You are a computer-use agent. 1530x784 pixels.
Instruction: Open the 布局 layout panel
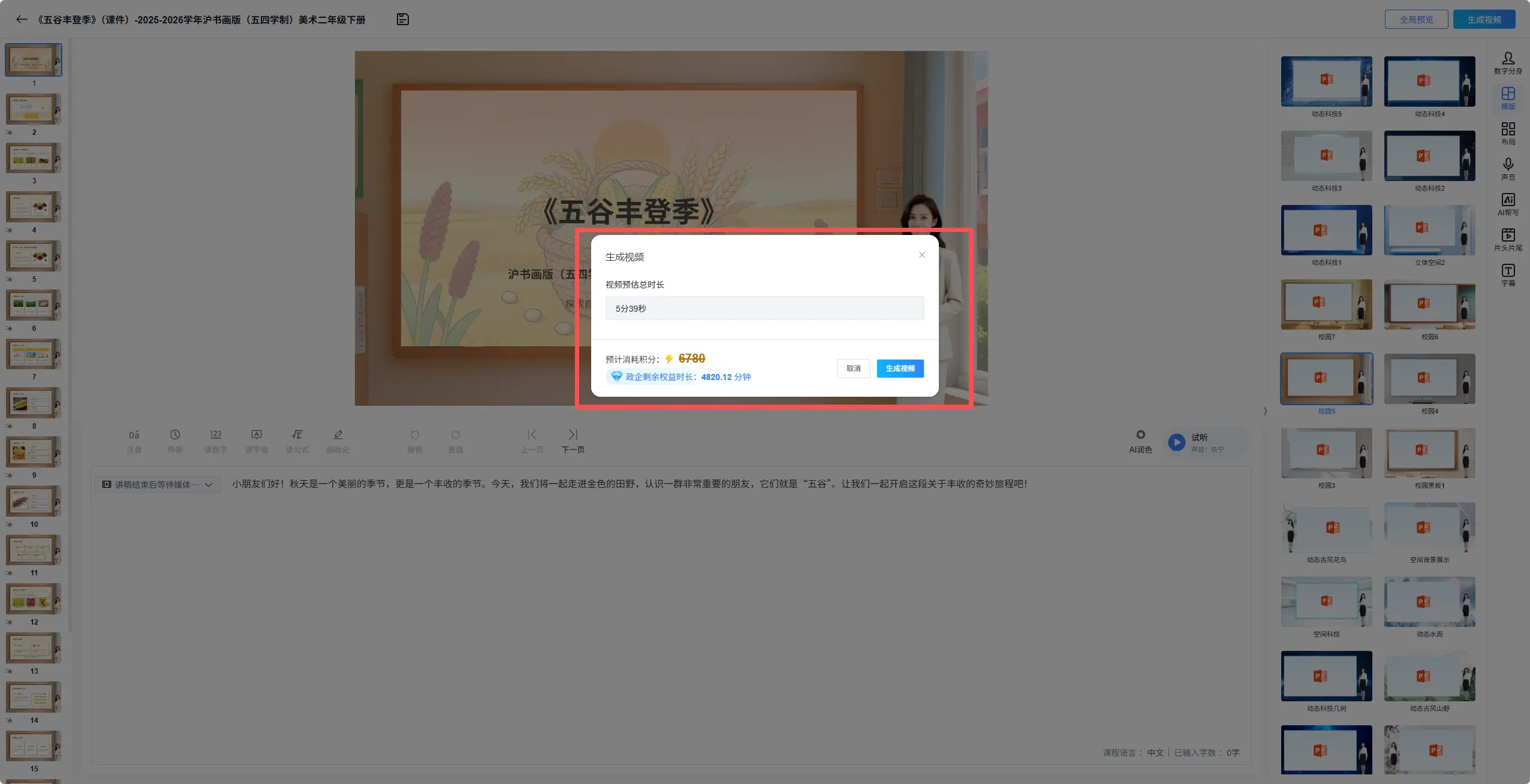1508,134
